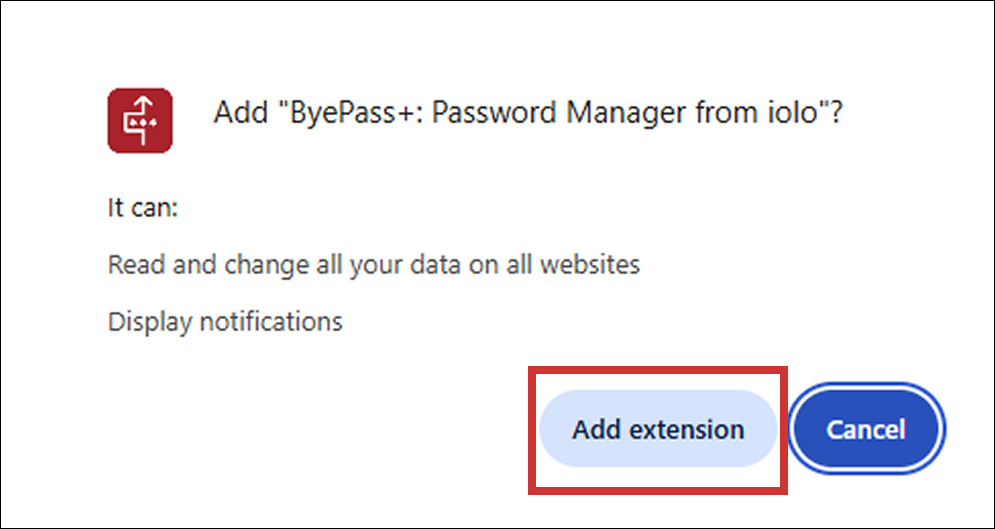Dismiss the prompt with the Cancel button

867,429
